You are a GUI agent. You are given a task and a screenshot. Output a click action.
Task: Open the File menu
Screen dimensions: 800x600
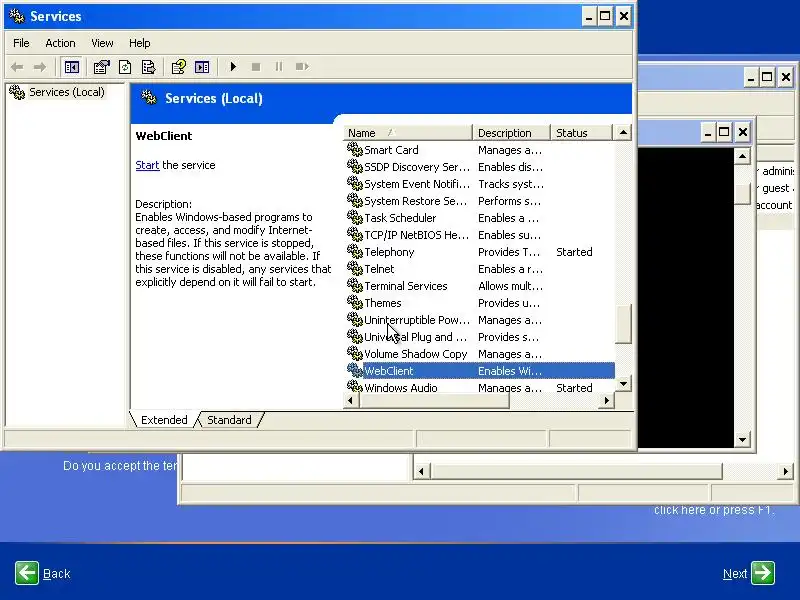pos(21,43)
